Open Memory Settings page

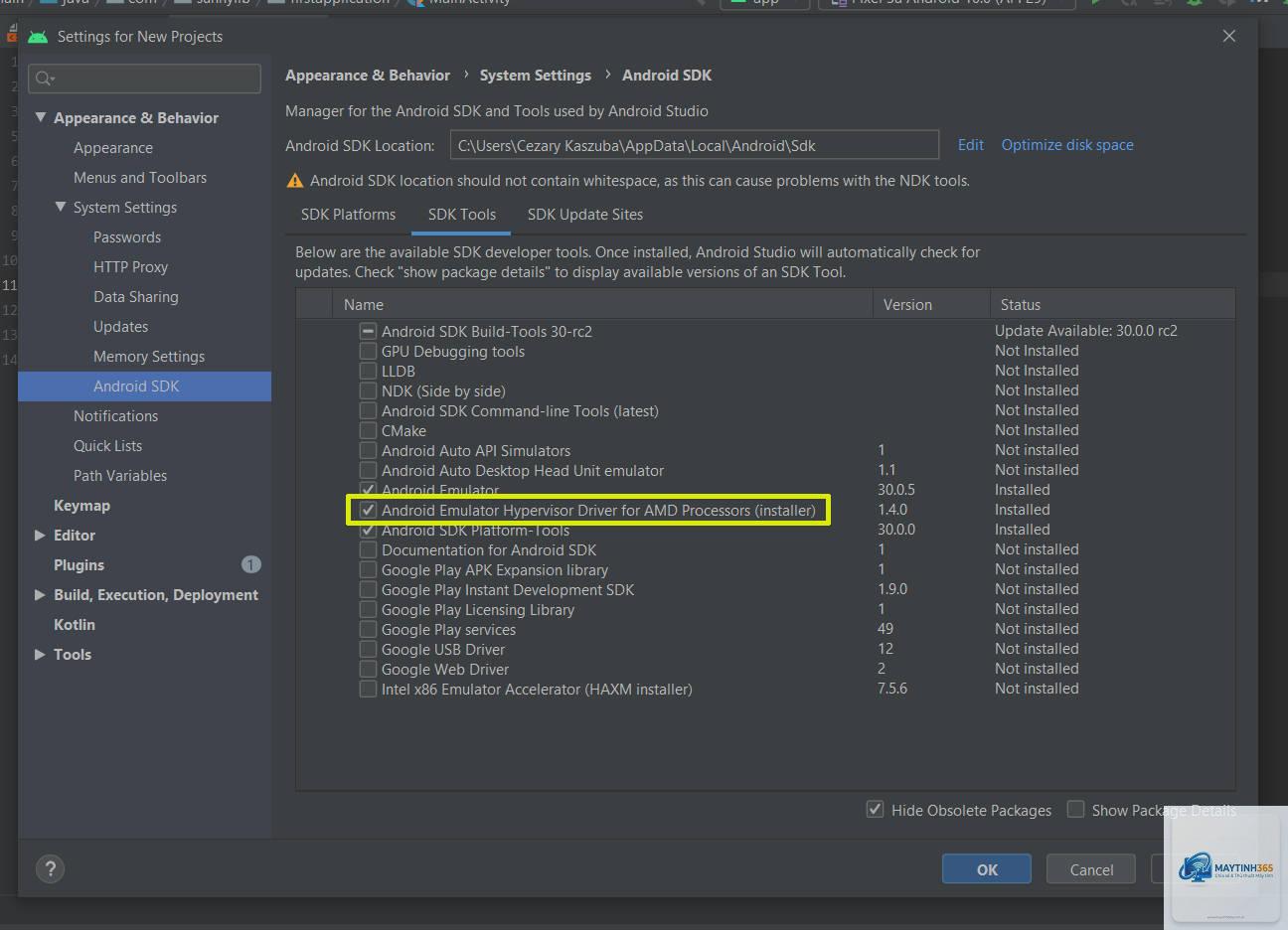(149, 356)
